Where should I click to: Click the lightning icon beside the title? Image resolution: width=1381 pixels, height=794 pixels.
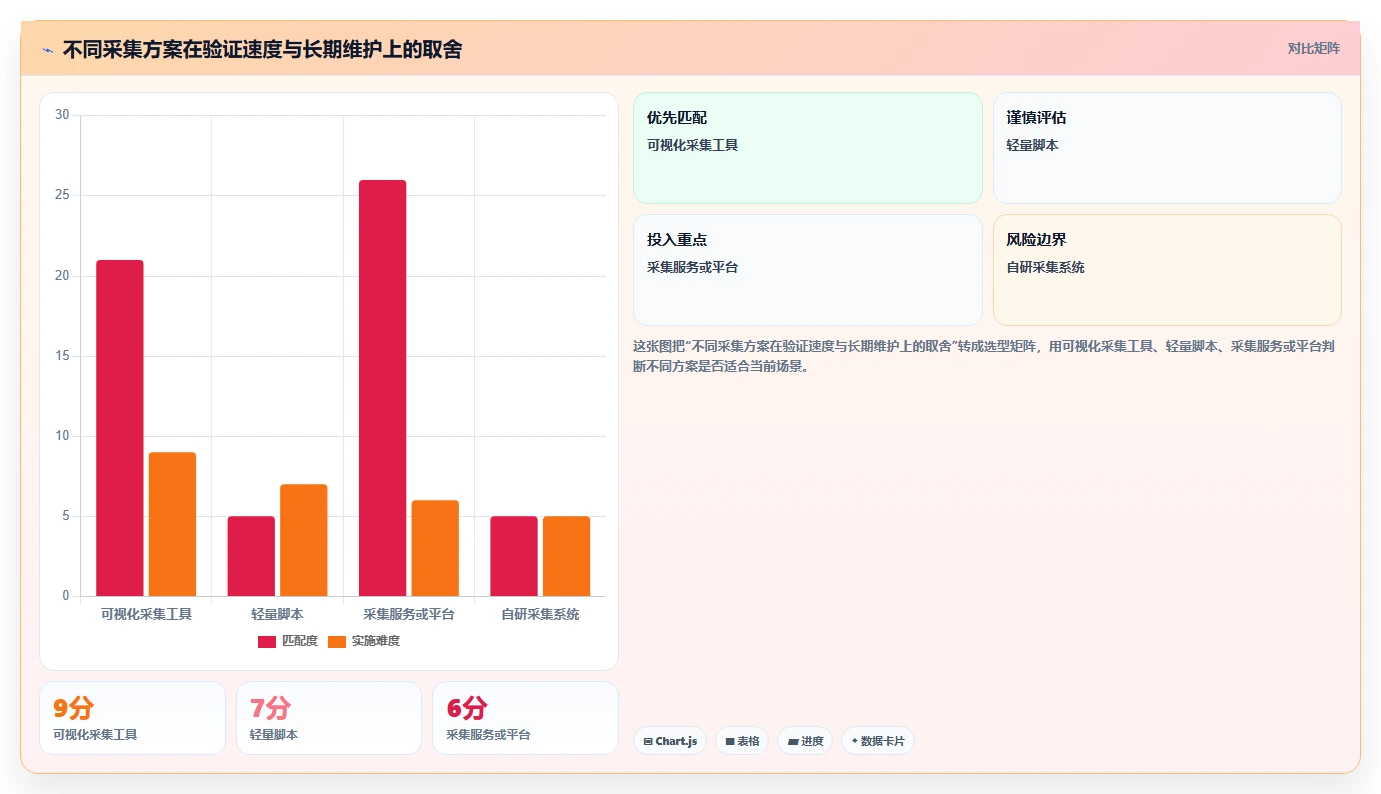[x=47, y=50]
